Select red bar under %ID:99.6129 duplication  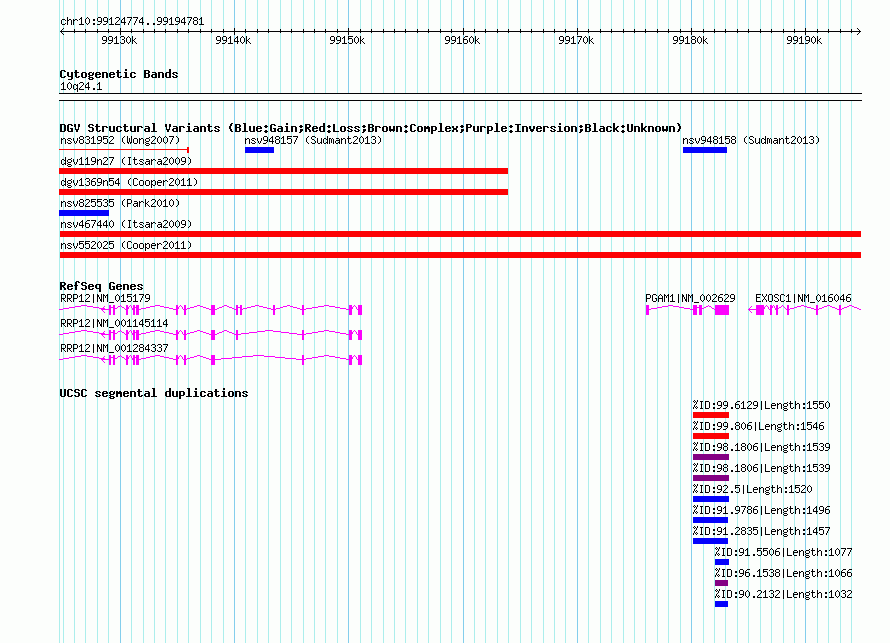[x=711, y=415]
